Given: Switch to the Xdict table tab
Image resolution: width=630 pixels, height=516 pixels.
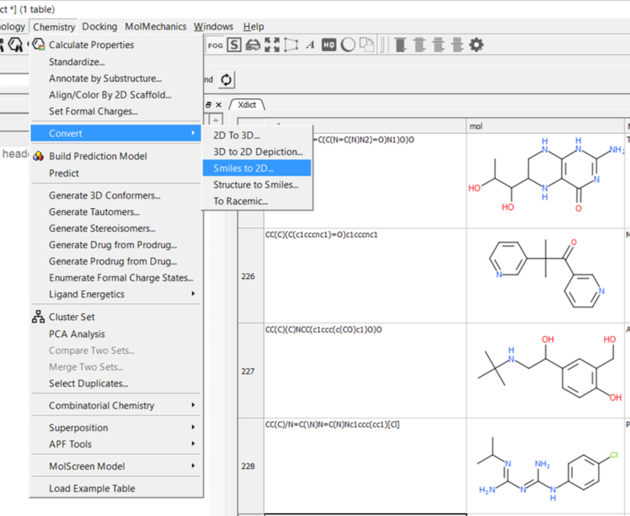Looking at the screenshot, I should 247,105.
